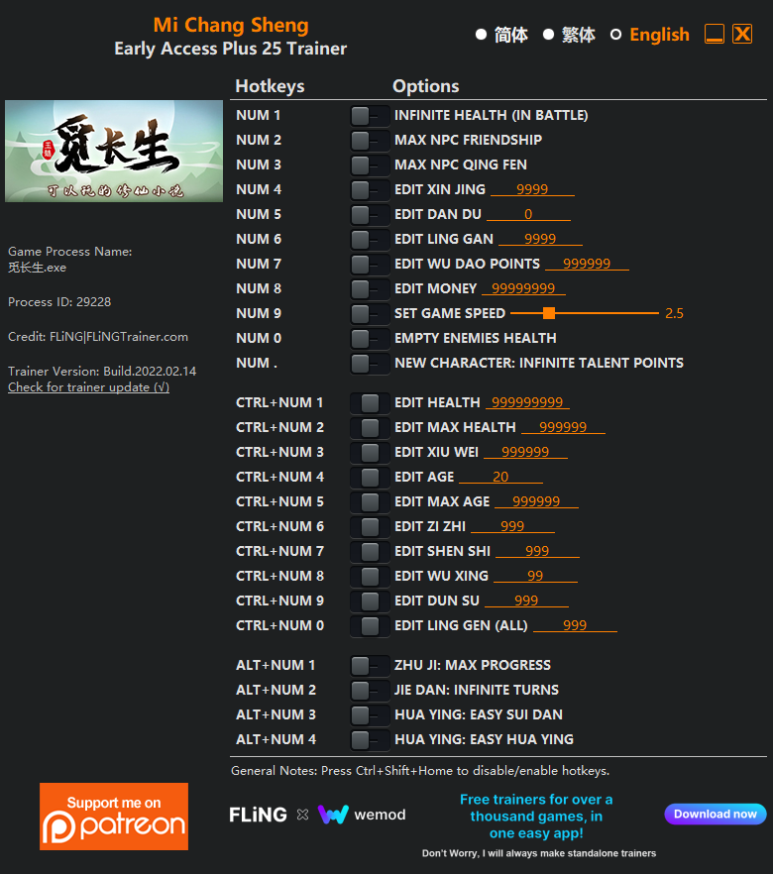Open the Check for trainer update link
The height and width of the screenshot is (874, 773).
(89, 387)
